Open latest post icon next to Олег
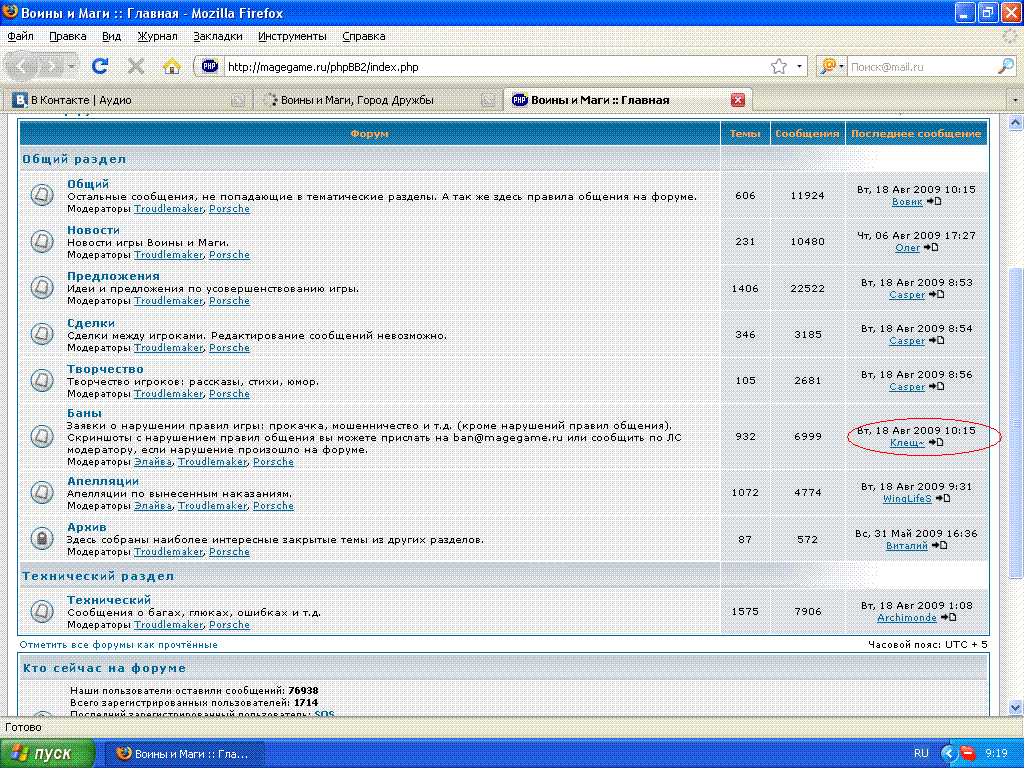This screenshot has width=1024, height=768. [x=931, y=248]
